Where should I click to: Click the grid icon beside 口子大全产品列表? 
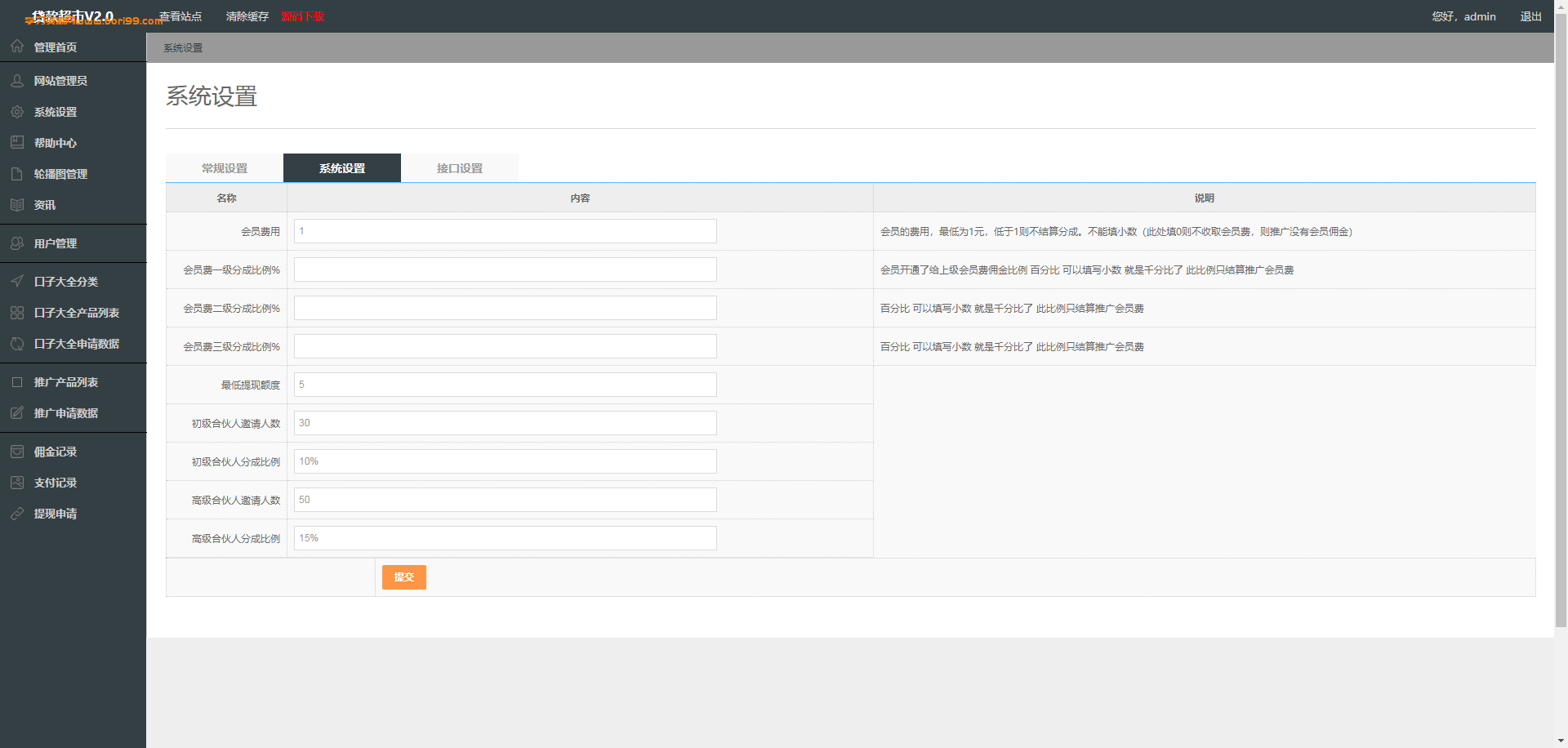click(17, 313)
